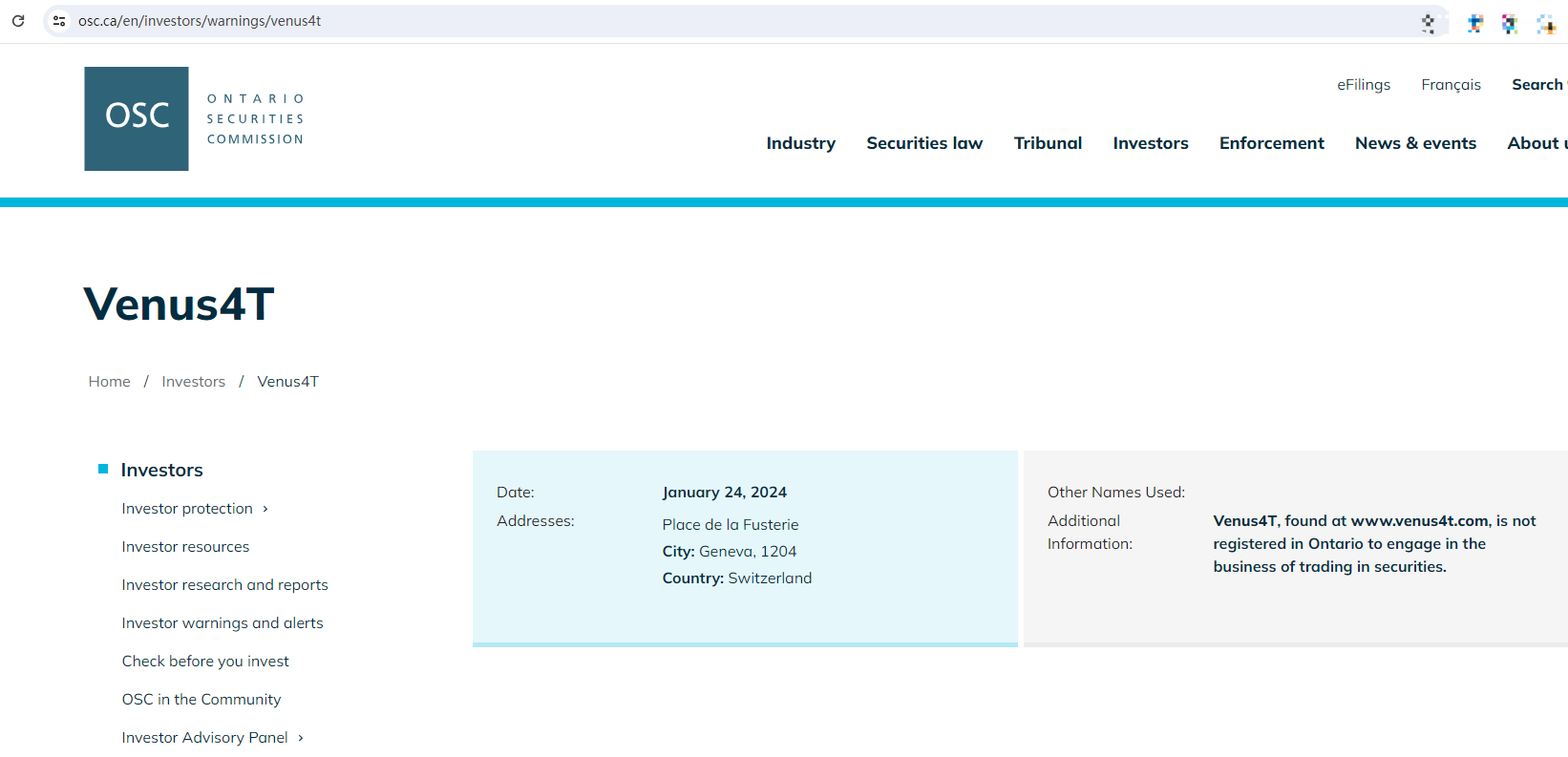Viewport: 1568px width, 757px height.
Task: Open Investor warnings and alerts in sidebar
Action: pos(222,623)
